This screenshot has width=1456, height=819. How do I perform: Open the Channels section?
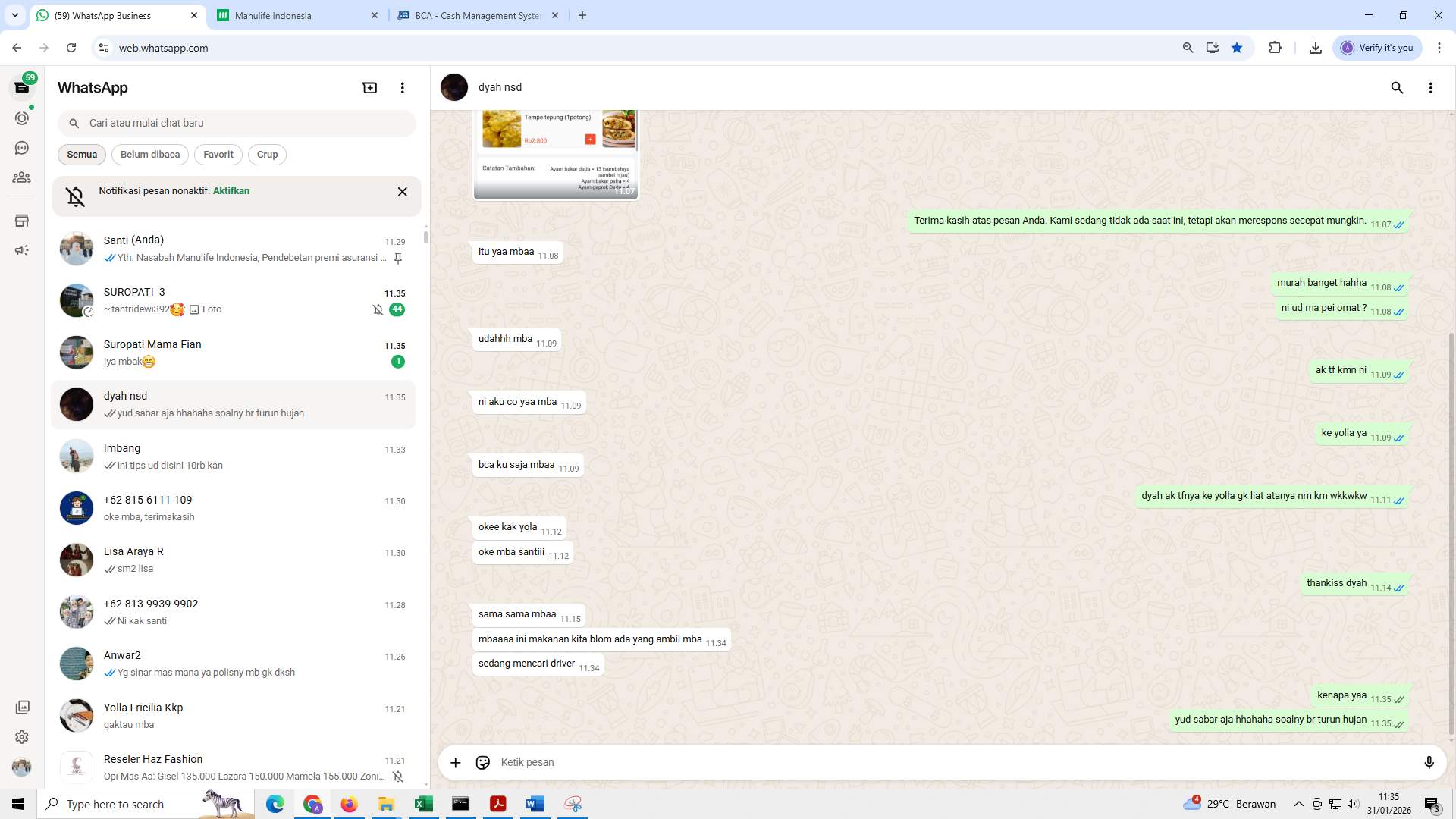22,148
